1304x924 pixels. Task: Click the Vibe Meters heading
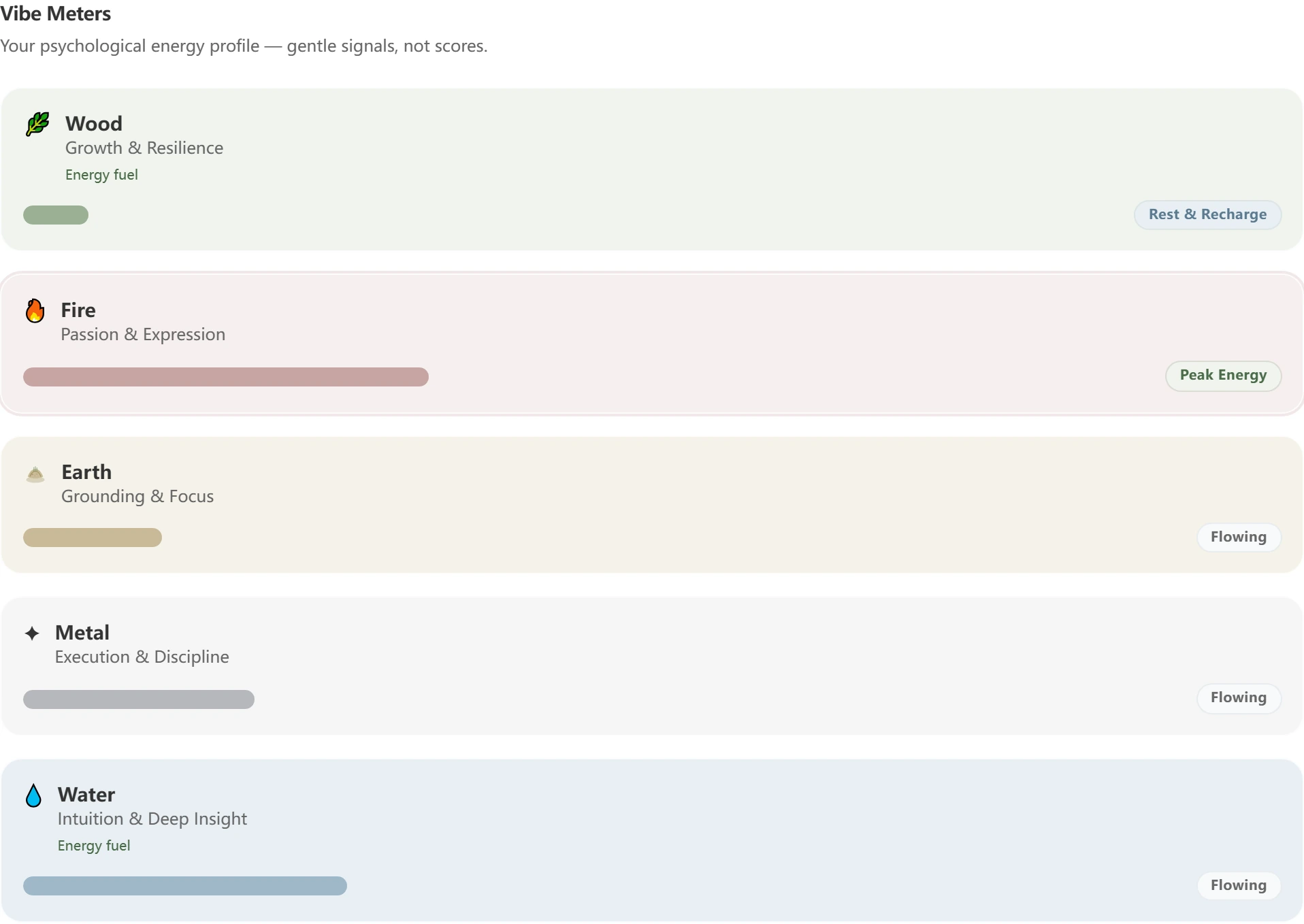[x=56, y=14]
